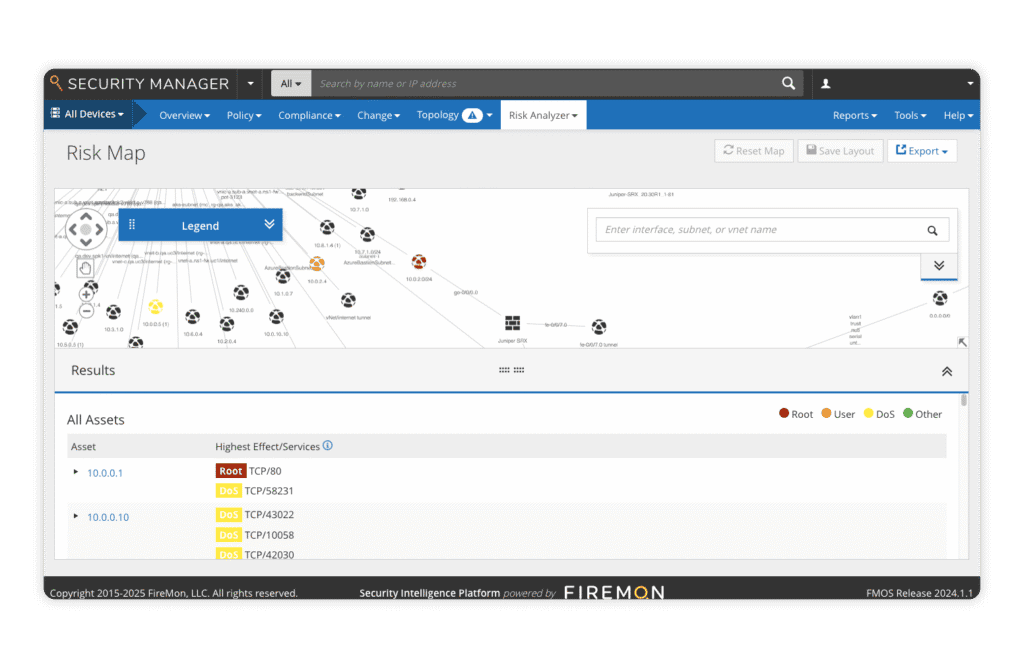Toggle the Root severity filter

[784, 413]
